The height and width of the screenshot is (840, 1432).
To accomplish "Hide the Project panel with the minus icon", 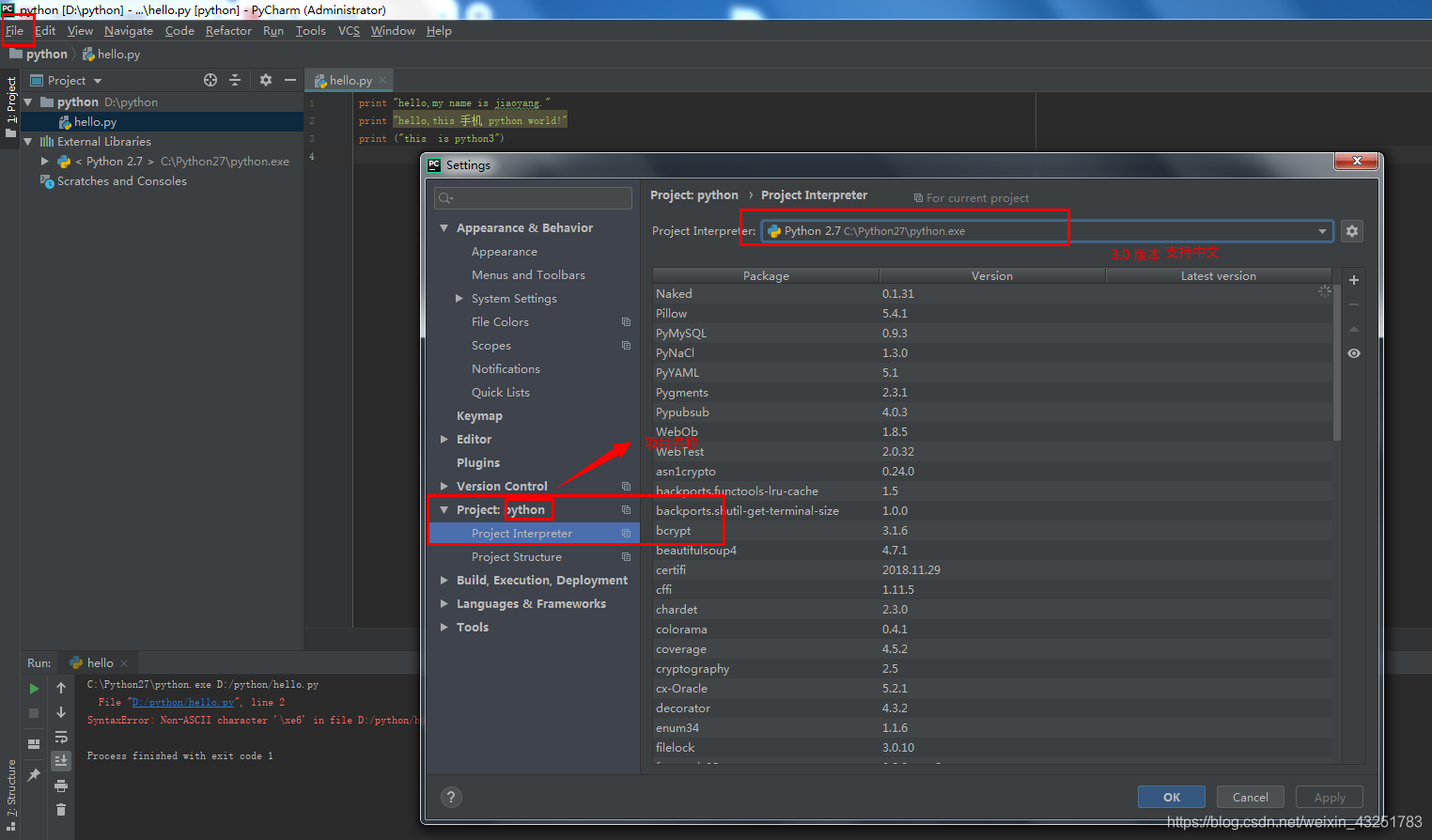I will tap(290, 80).
